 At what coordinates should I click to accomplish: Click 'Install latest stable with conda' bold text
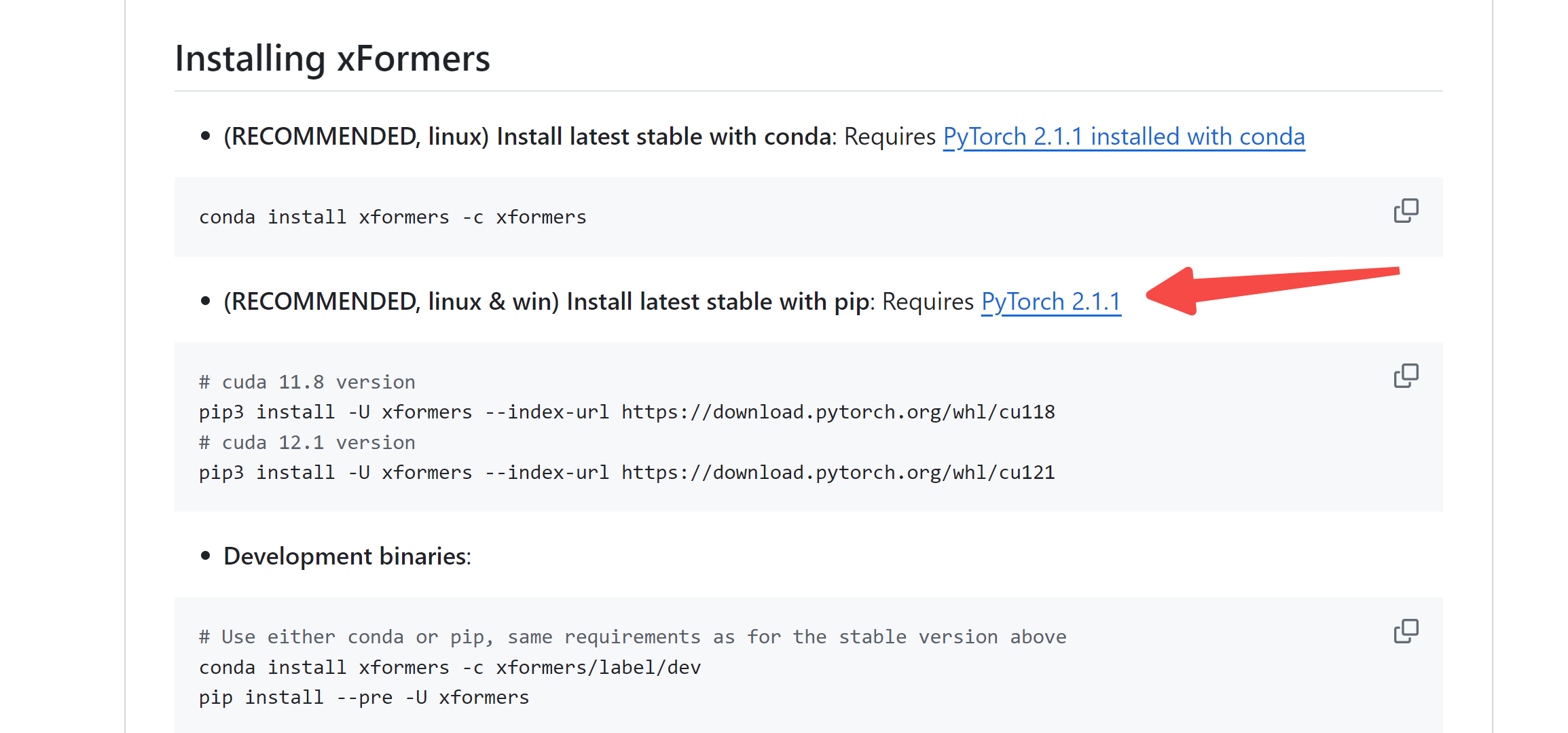pos(664,137)
